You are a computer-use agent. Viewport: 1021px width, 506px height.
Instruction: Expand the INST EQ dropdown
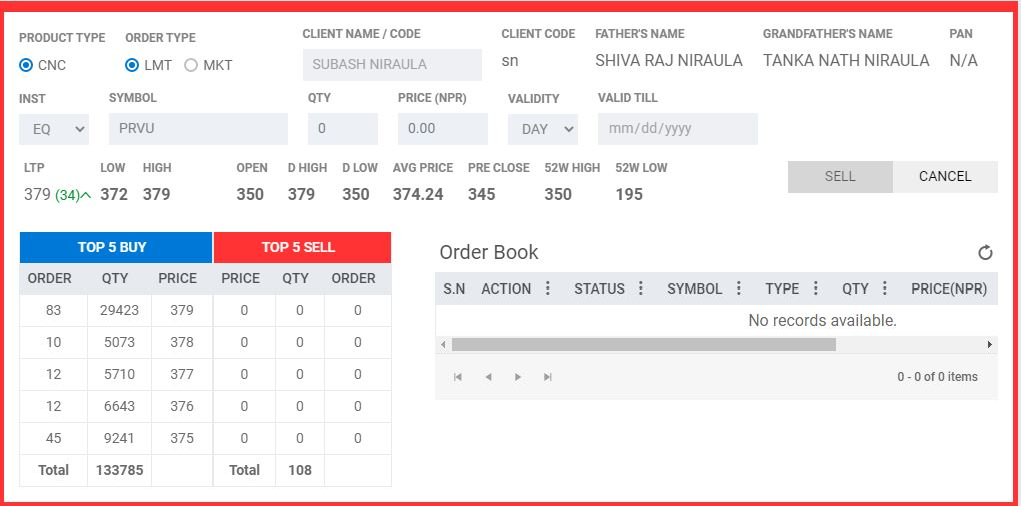pos(54,129)
